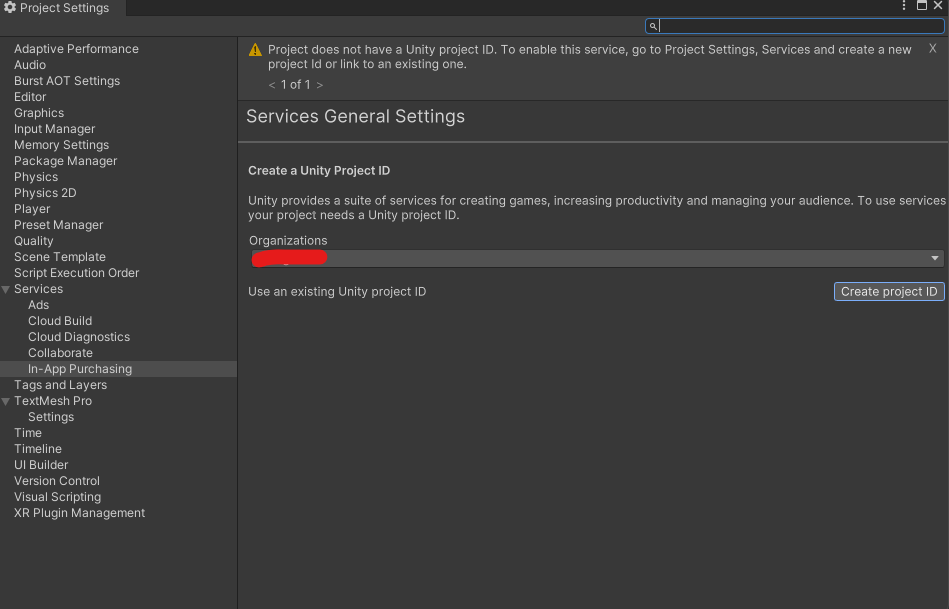The width and height of the screenshot is (949, 609).
Task: Focus the settings search field
Action: pos(795,26)
